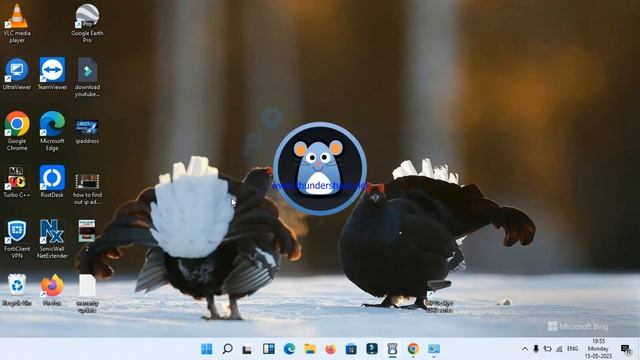Screen dimensions: 640x360
Task: Select the UltraViewer desktop icon
Action: click(x=17, y=73)
